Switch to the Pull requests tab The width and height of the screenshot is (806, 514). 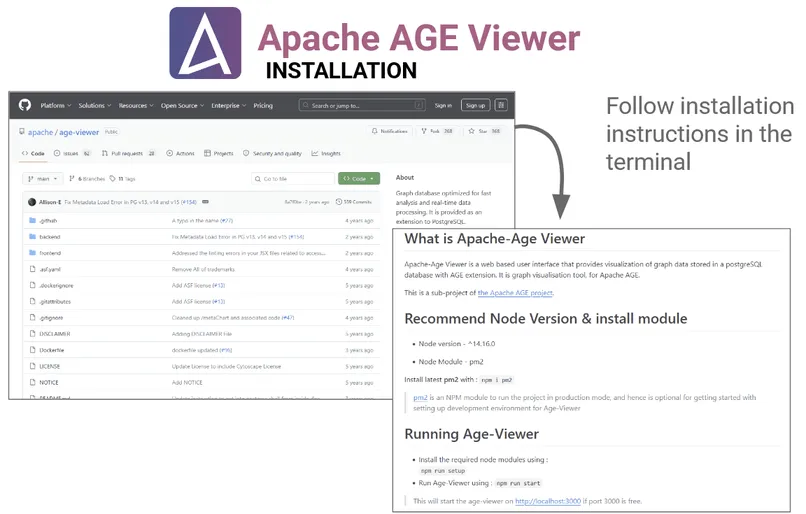pos(129,153)
